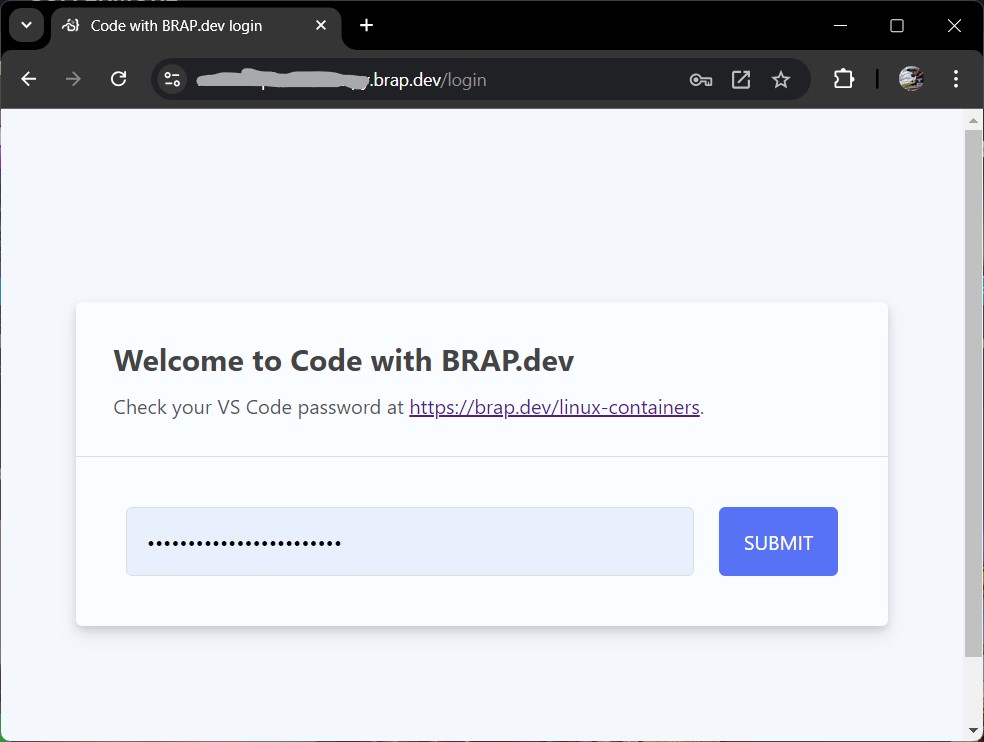The width and height of the screenshot is (984, 742).
Task: Click the forward navigation arrow
Action: pos(73,79)
